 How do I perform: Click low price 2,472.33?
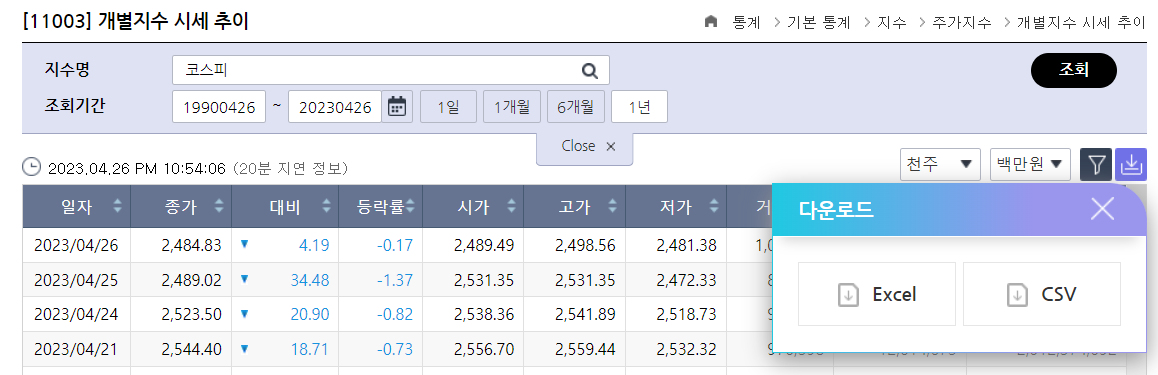pyautogui.click(x=686, y=280)
